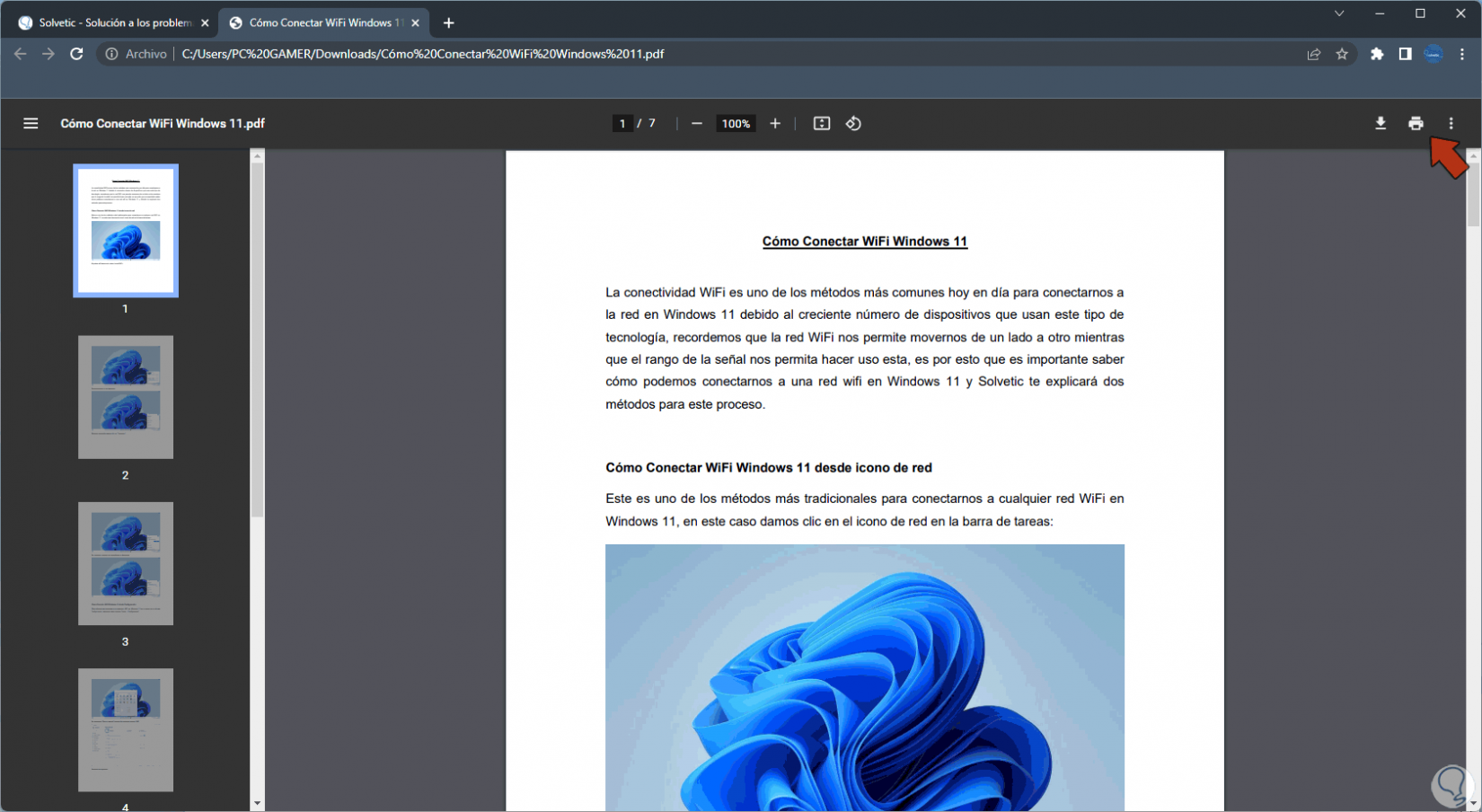Toggle the PDF sidebar menu icon
Screen dimensions: 1482x812
point(31,124)
